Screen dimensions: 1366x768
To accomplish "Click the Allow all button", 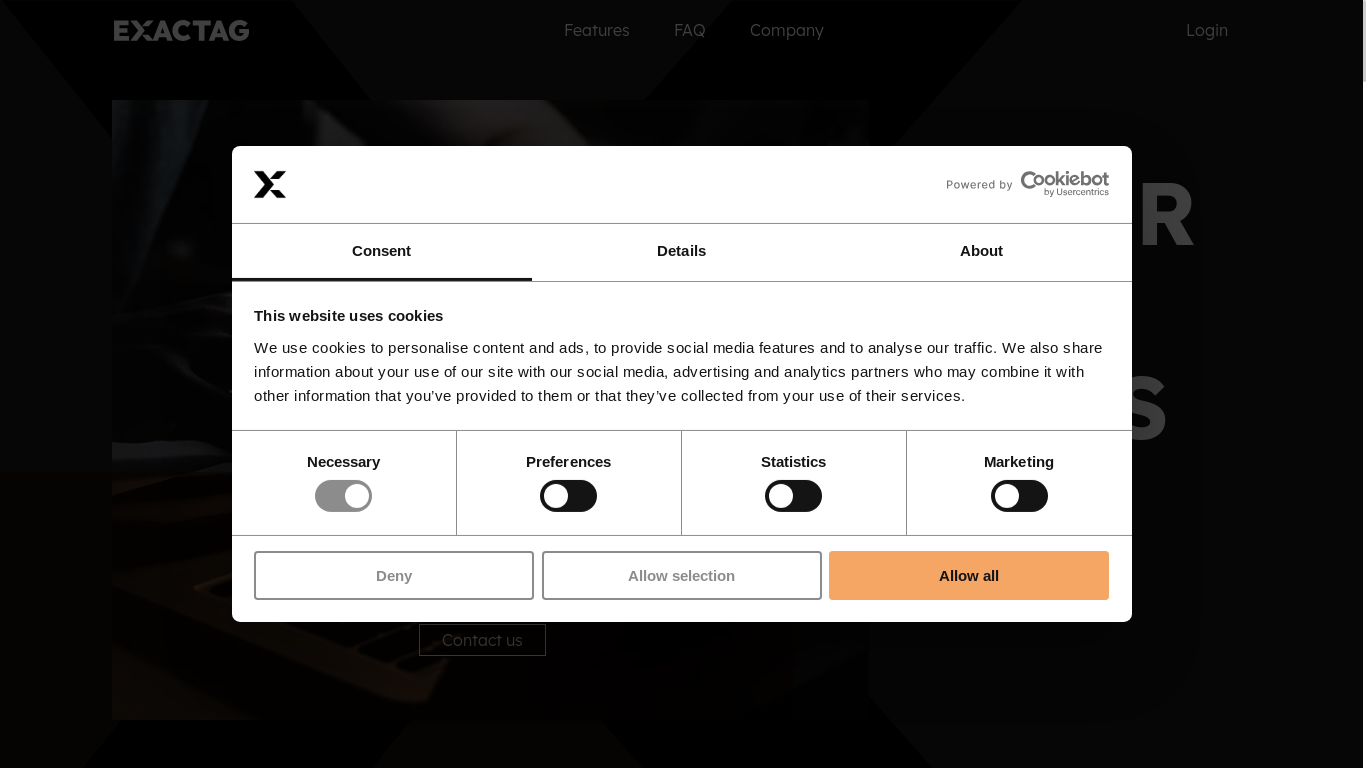I will tap(969, 576).
